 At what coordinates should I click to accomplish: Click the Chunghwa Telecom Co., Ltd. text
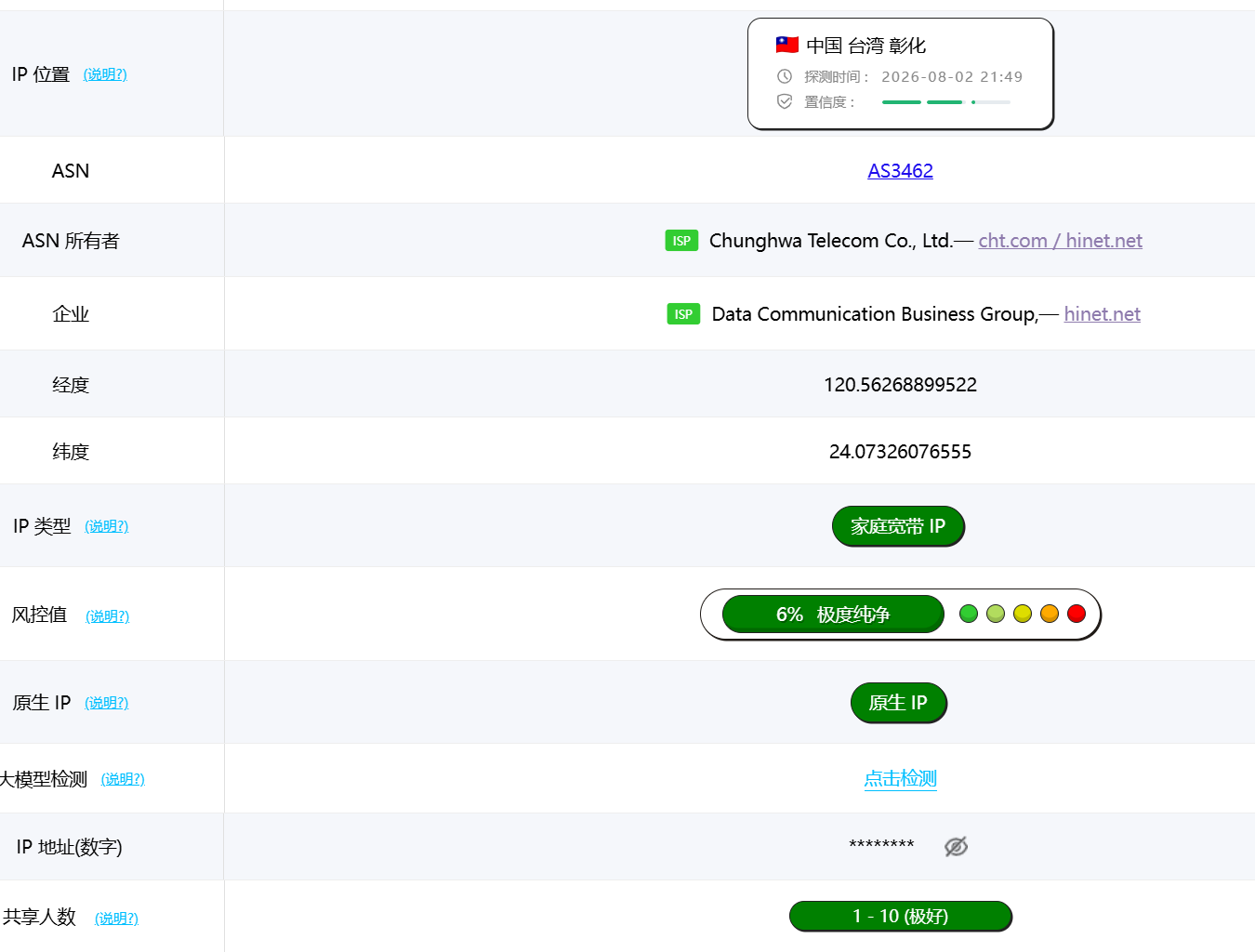pos(831,240)
